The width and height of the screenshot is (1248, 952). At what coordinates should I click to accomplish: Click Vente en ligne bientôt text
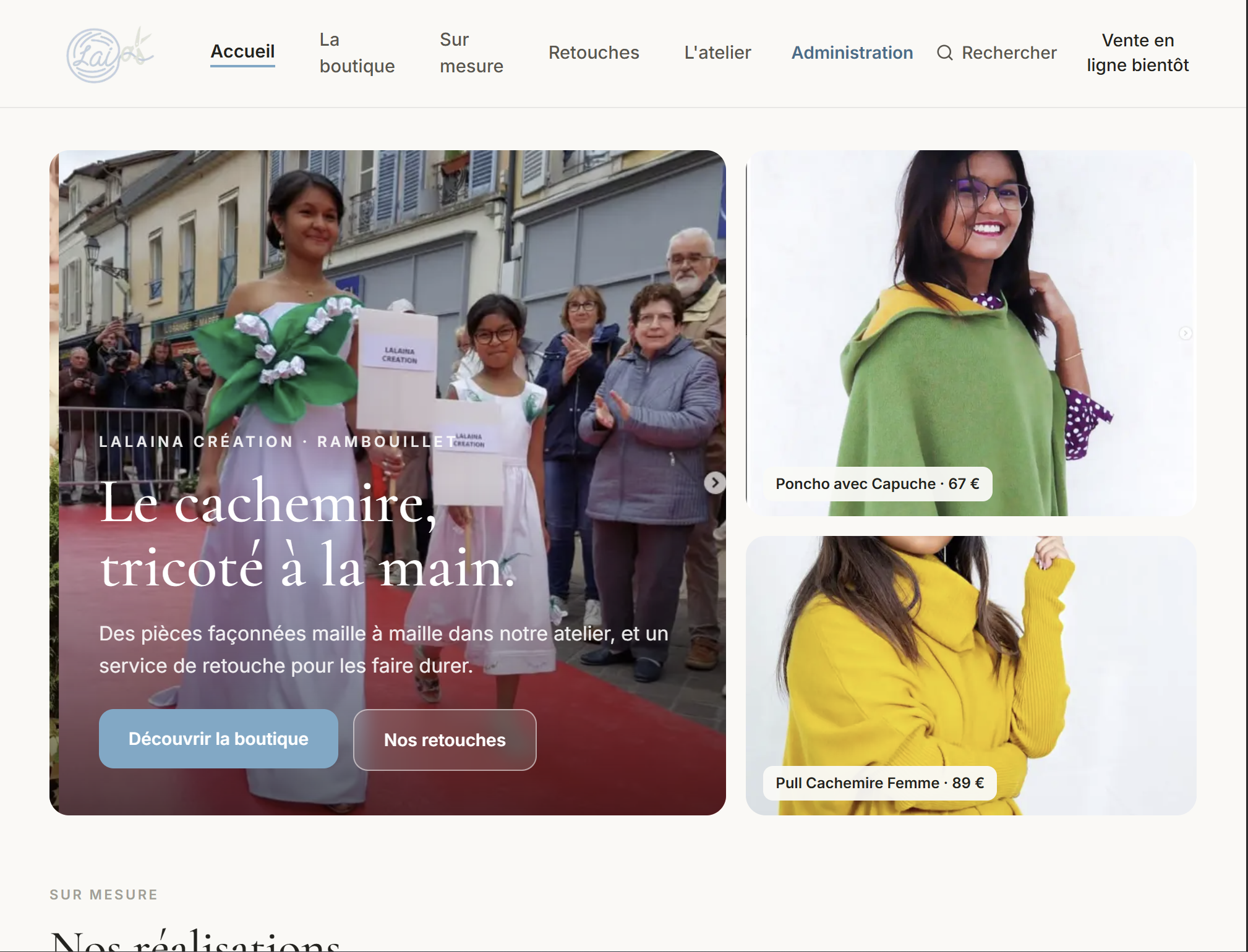tap(1137, 53)
